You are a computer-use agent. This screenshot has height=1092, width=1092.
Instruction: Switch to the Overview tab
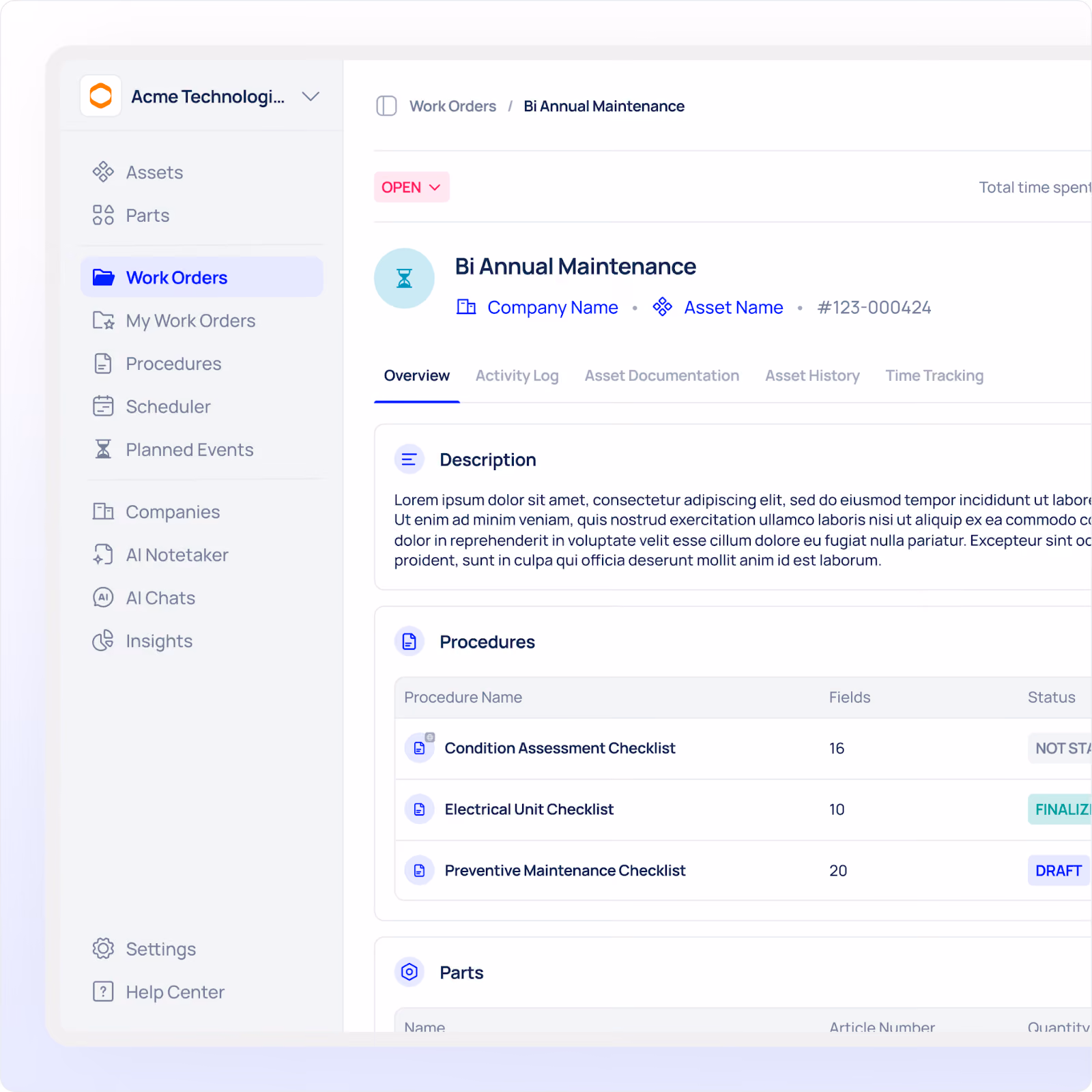pyautogui.click(x=416, y=375)
